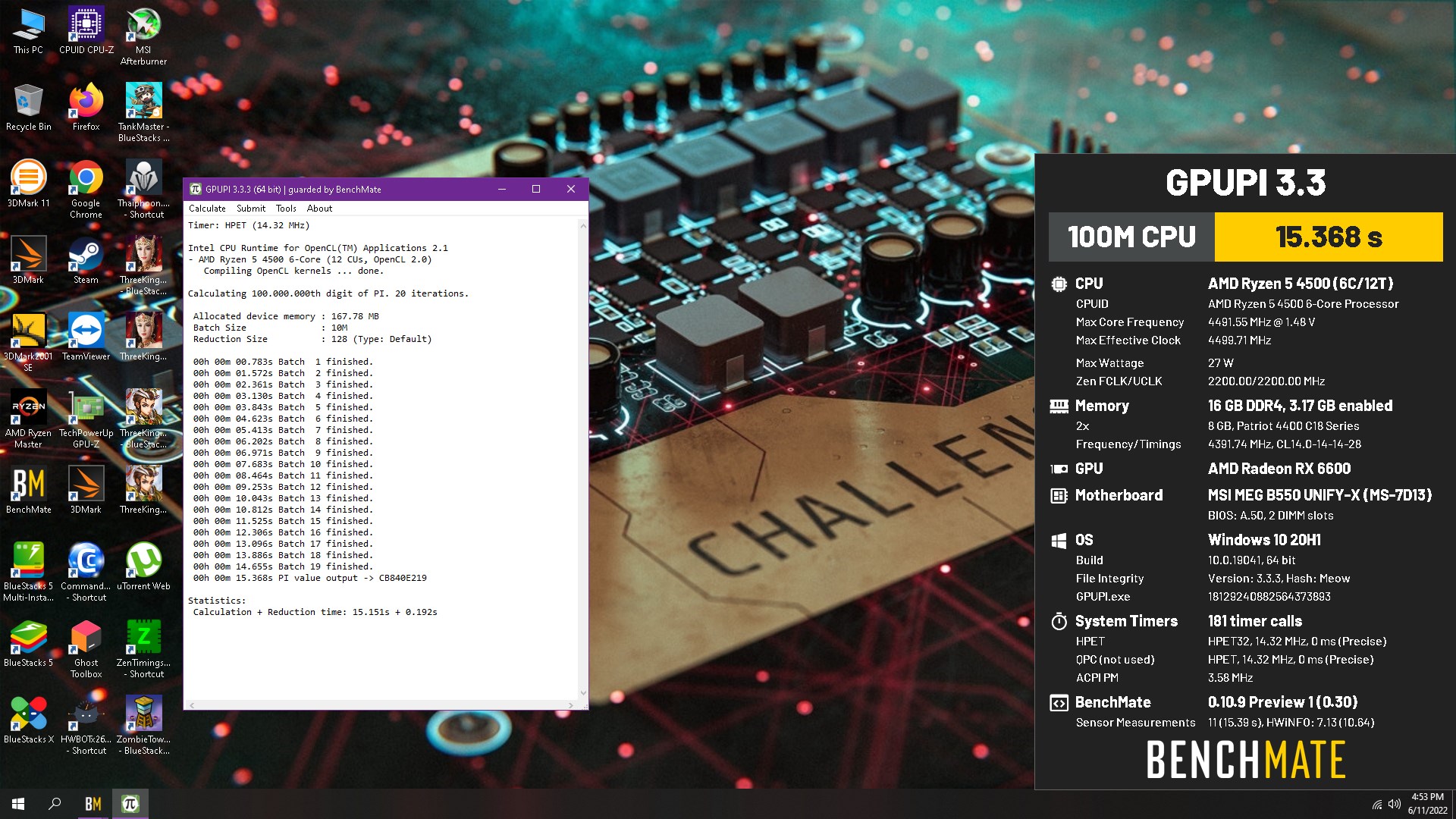Launch BlueStacks X from the desktop
Image resolution: width=1456 pixels, height=819 pixels.
28,720
